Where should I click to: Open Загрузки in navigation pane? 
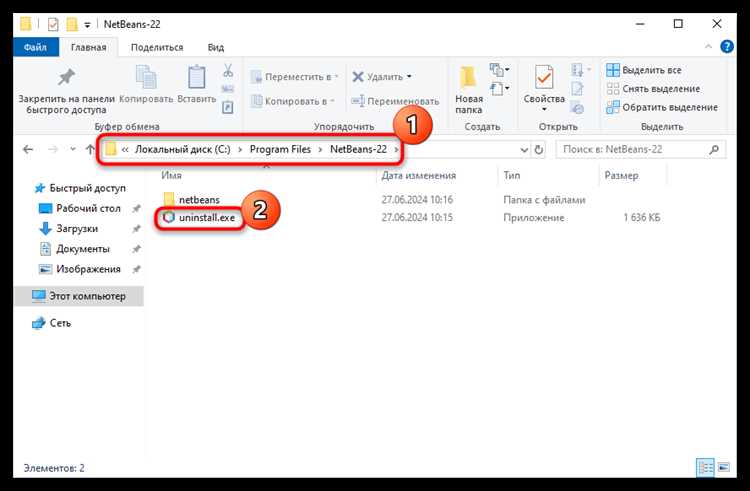point(69,229)
